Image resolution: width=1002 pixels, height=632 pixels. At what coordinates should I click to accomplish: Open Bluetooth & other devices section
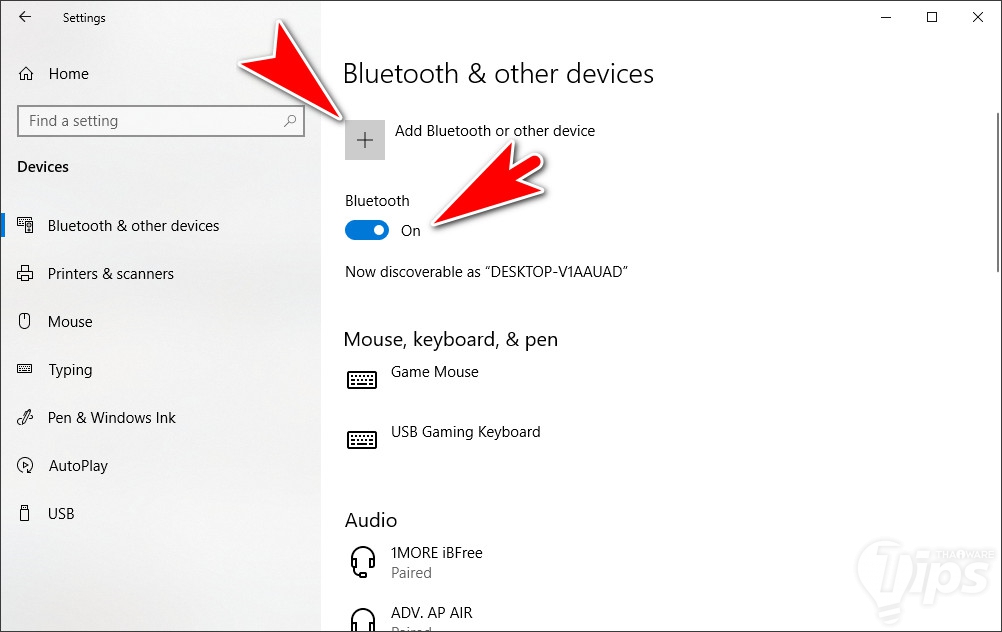[x=133, y=226]
